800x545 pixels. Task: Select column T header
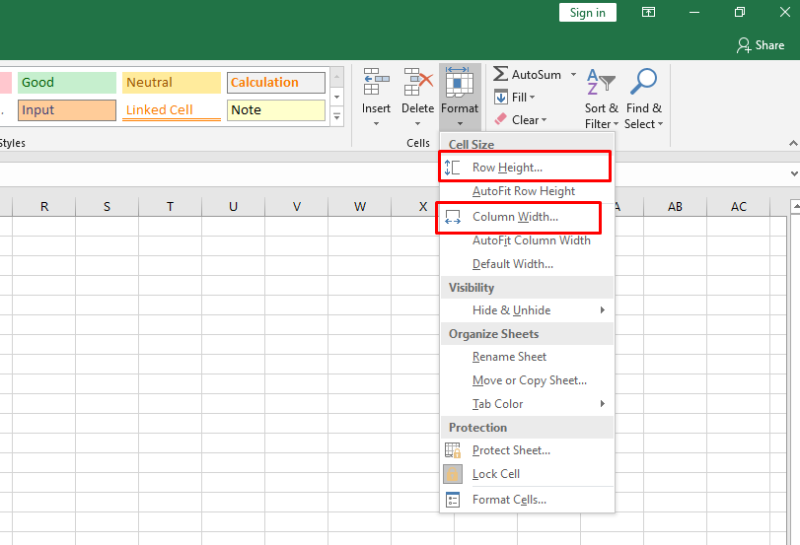coord(170,207)
